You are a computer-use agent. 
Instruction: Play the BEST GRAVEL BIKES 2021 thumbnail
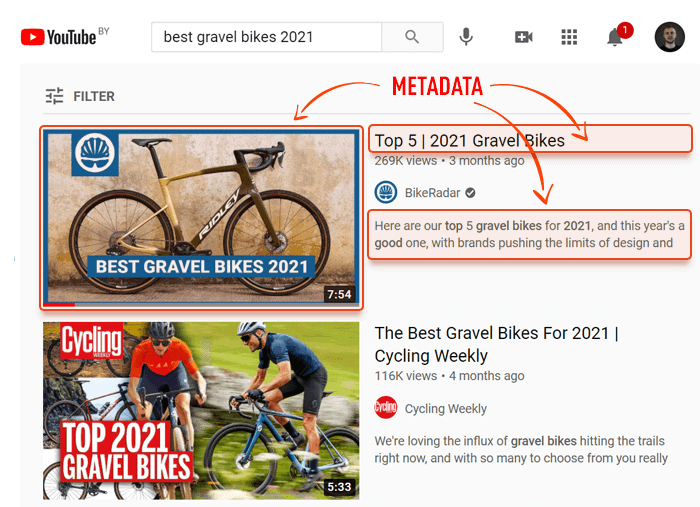point(201,217)
